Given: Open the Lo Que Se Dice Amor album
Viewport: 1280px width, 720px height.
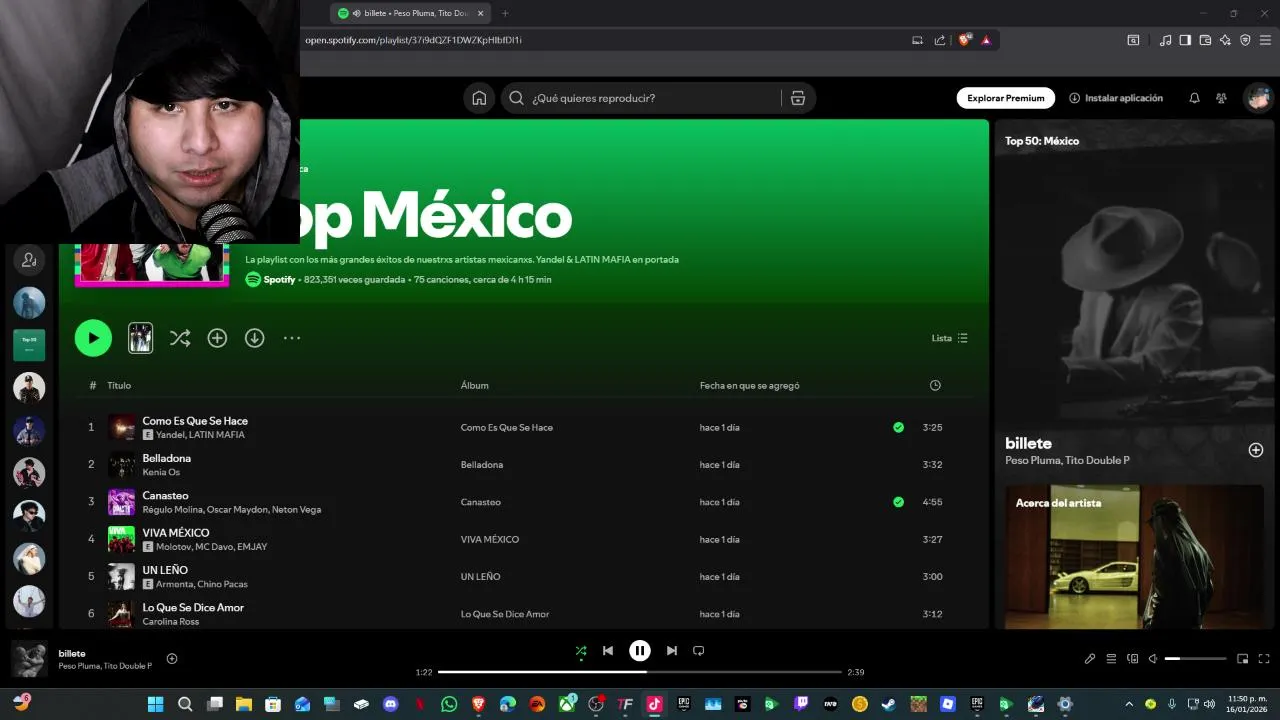Looking at the screenshot, I should coord(505,614).
